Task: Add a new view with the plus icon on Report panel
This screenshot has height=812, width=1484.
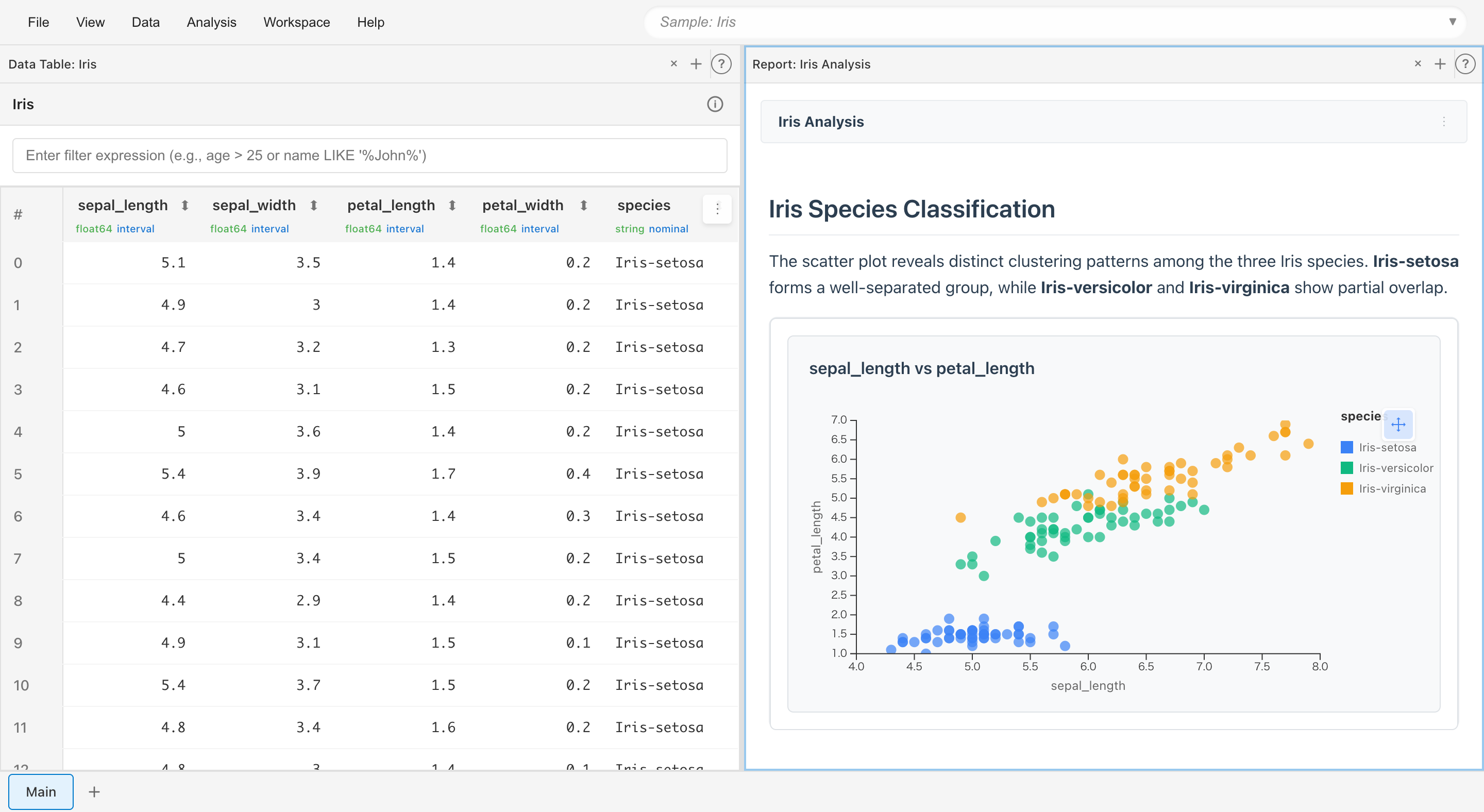Action: click(1440, 64)
